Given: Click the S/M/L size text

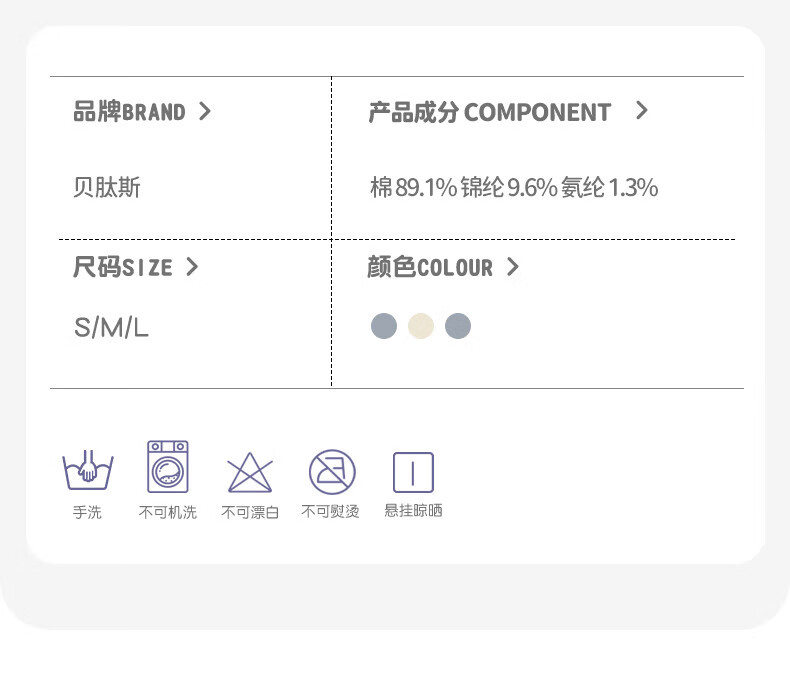Looking at the screenshot, I should click(111, 328).
